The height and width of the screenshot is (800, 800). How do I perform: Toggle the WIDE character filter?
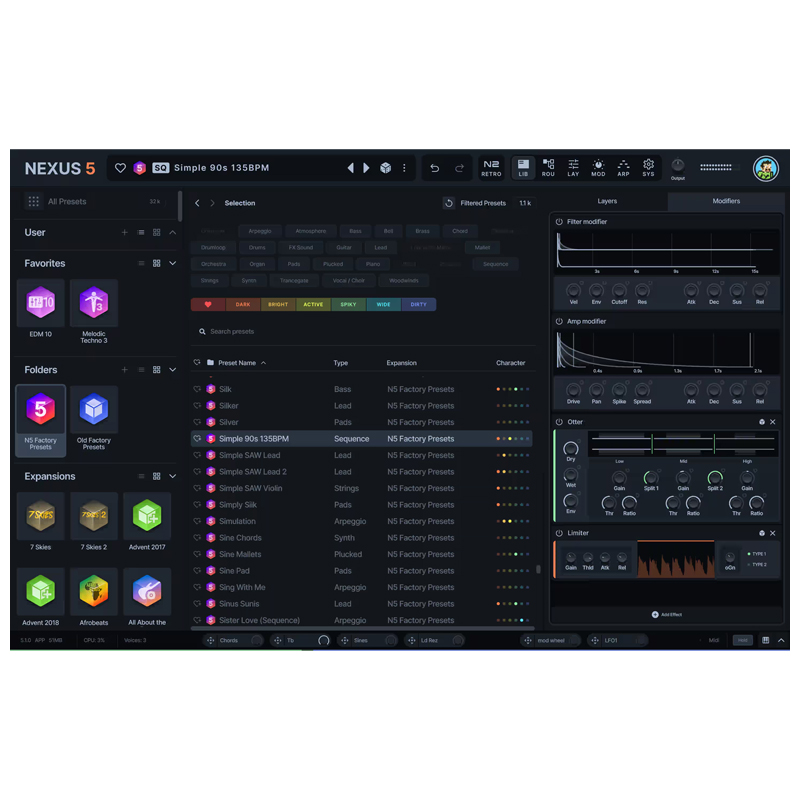pos(383,305)
